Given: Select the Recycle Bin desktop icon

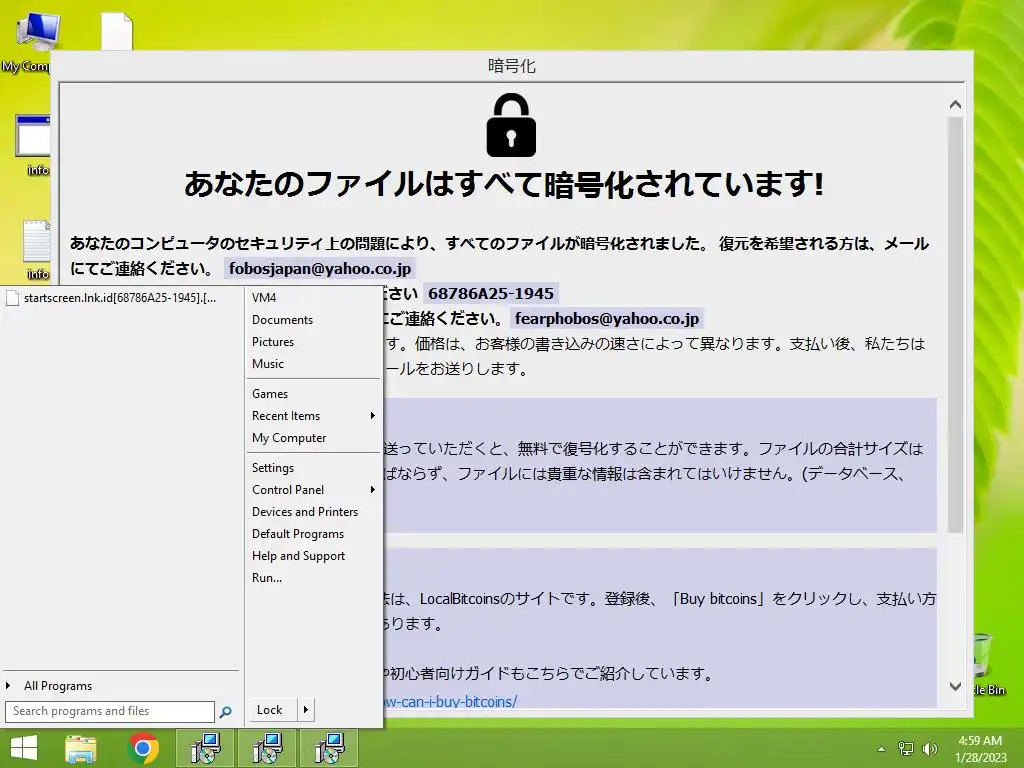Looking at the screenshot, I should 989,665.
